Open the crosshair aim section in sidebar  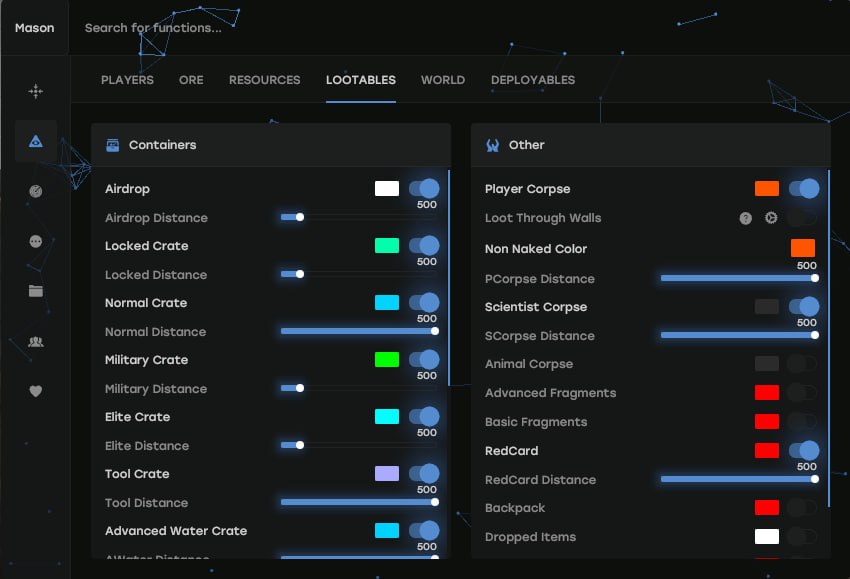click(36, 91)
